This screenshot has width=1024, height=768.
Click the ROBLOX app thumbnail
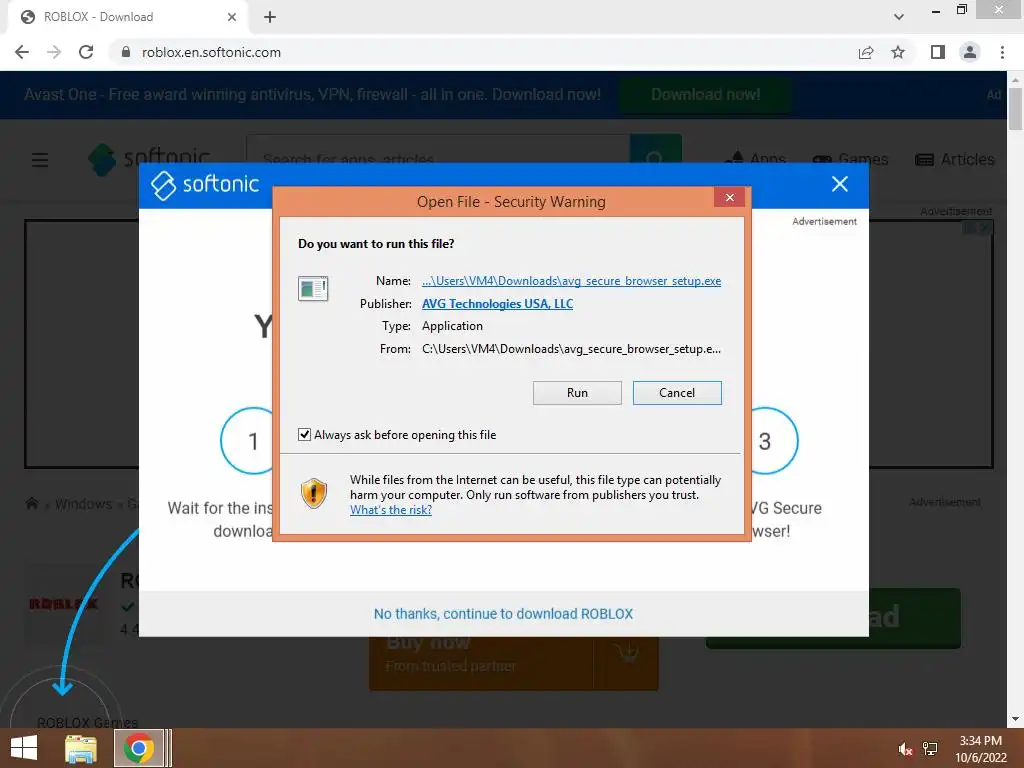(63, 604)
